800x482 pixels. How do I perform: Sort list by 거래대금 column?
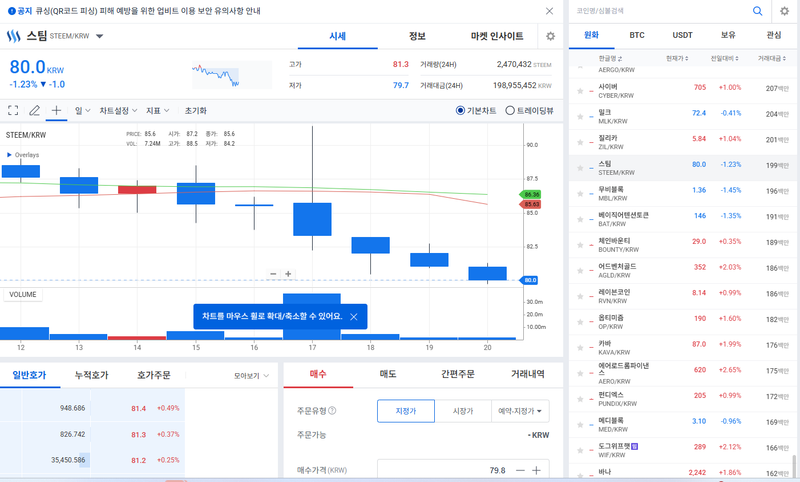click(x=772, y=59)
